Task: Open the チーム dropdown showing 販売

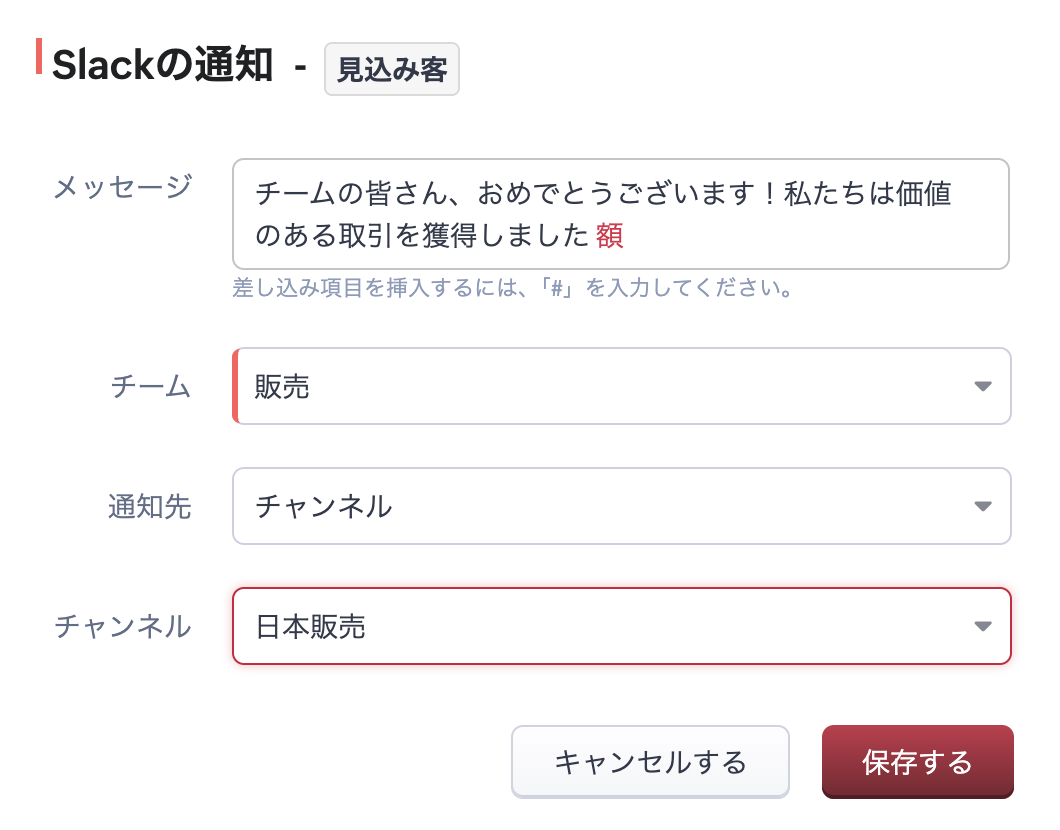Action: pos(600,386)
